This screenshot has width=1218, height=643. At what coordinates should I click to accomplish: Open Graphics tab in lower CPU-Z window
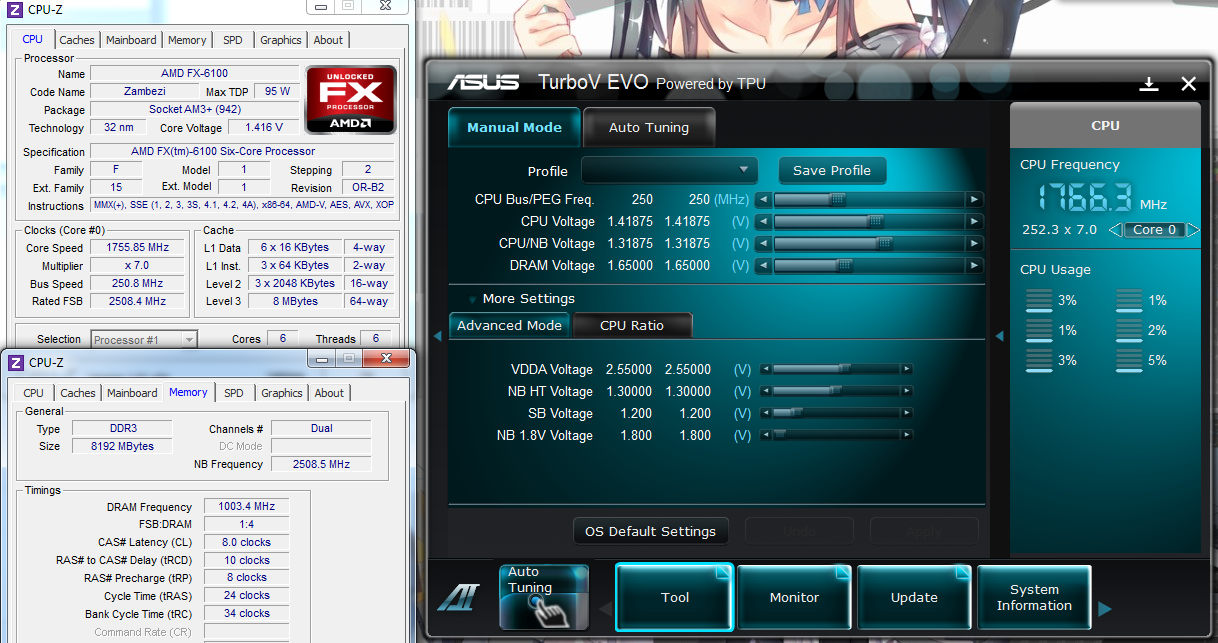pos(282,393)
